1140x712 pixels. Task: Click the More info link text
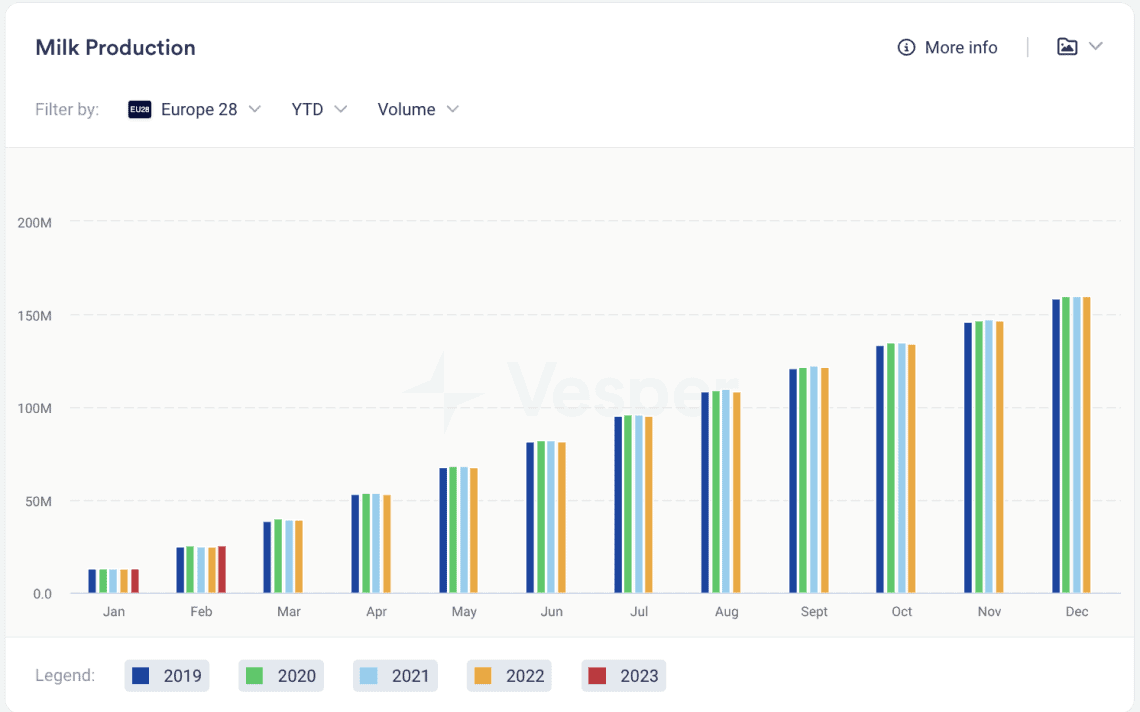pyautogui.click(x=960, y=47)
